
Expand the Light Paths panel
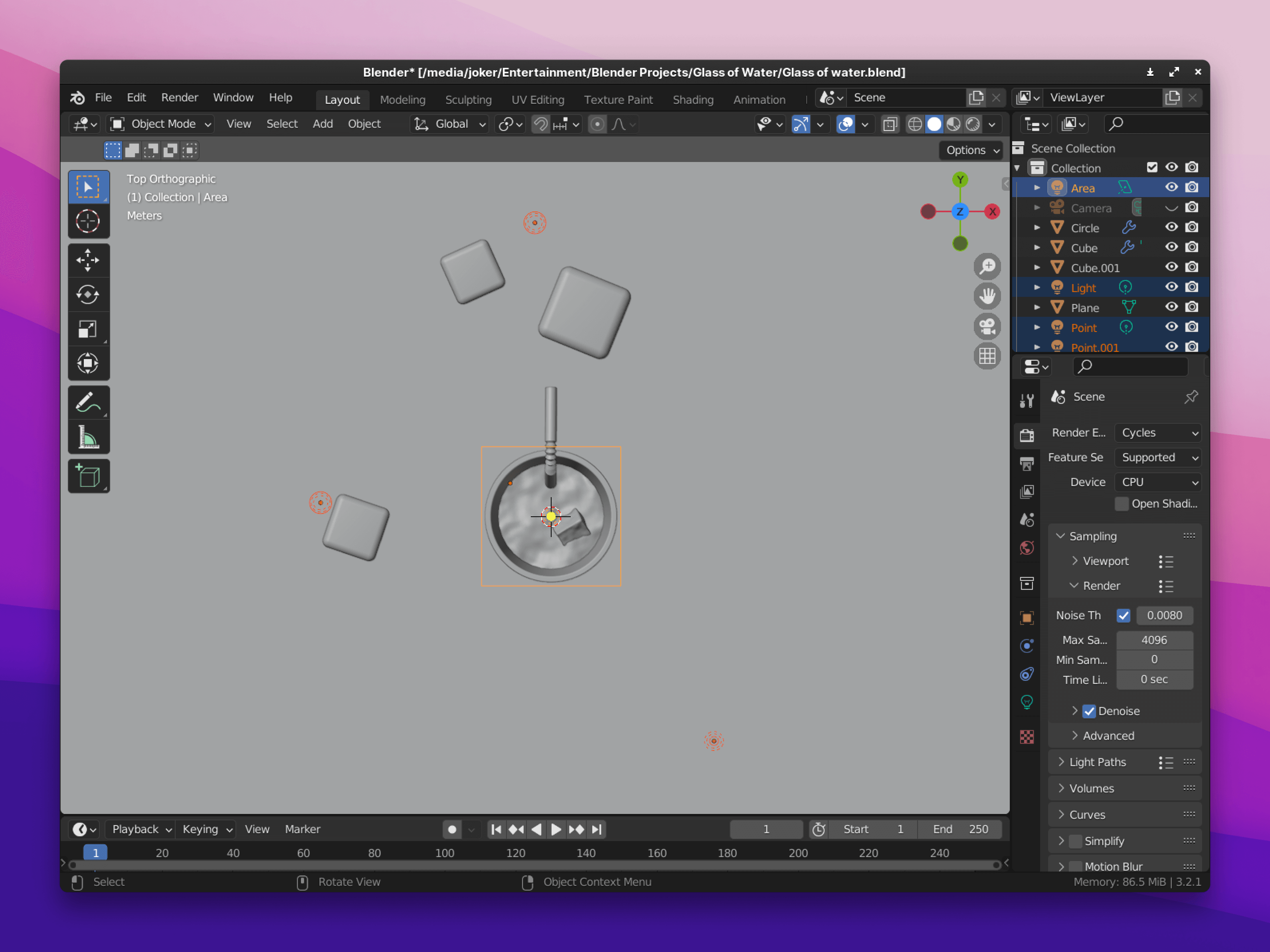click(x=1097, y=762)
